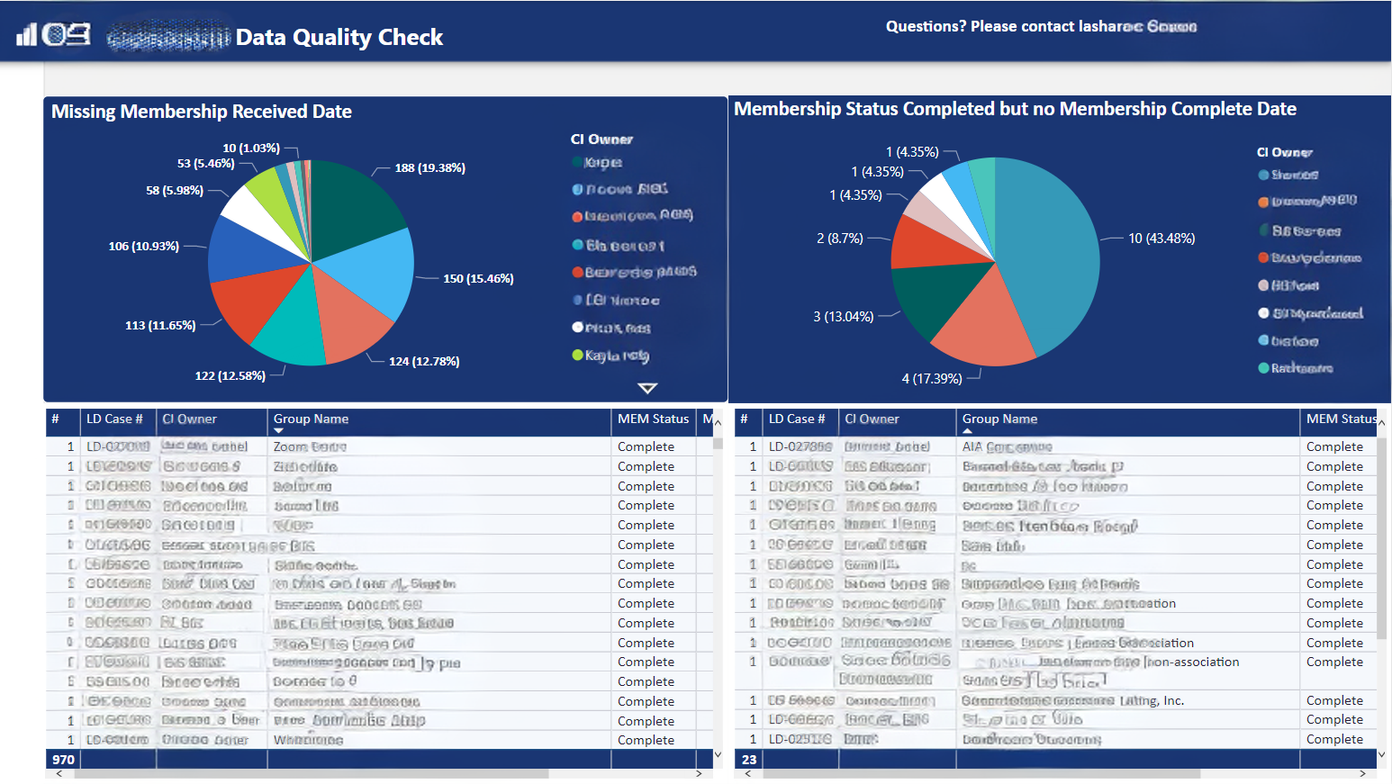
Task: Click the right table total "23"
Action: point(751,760)
